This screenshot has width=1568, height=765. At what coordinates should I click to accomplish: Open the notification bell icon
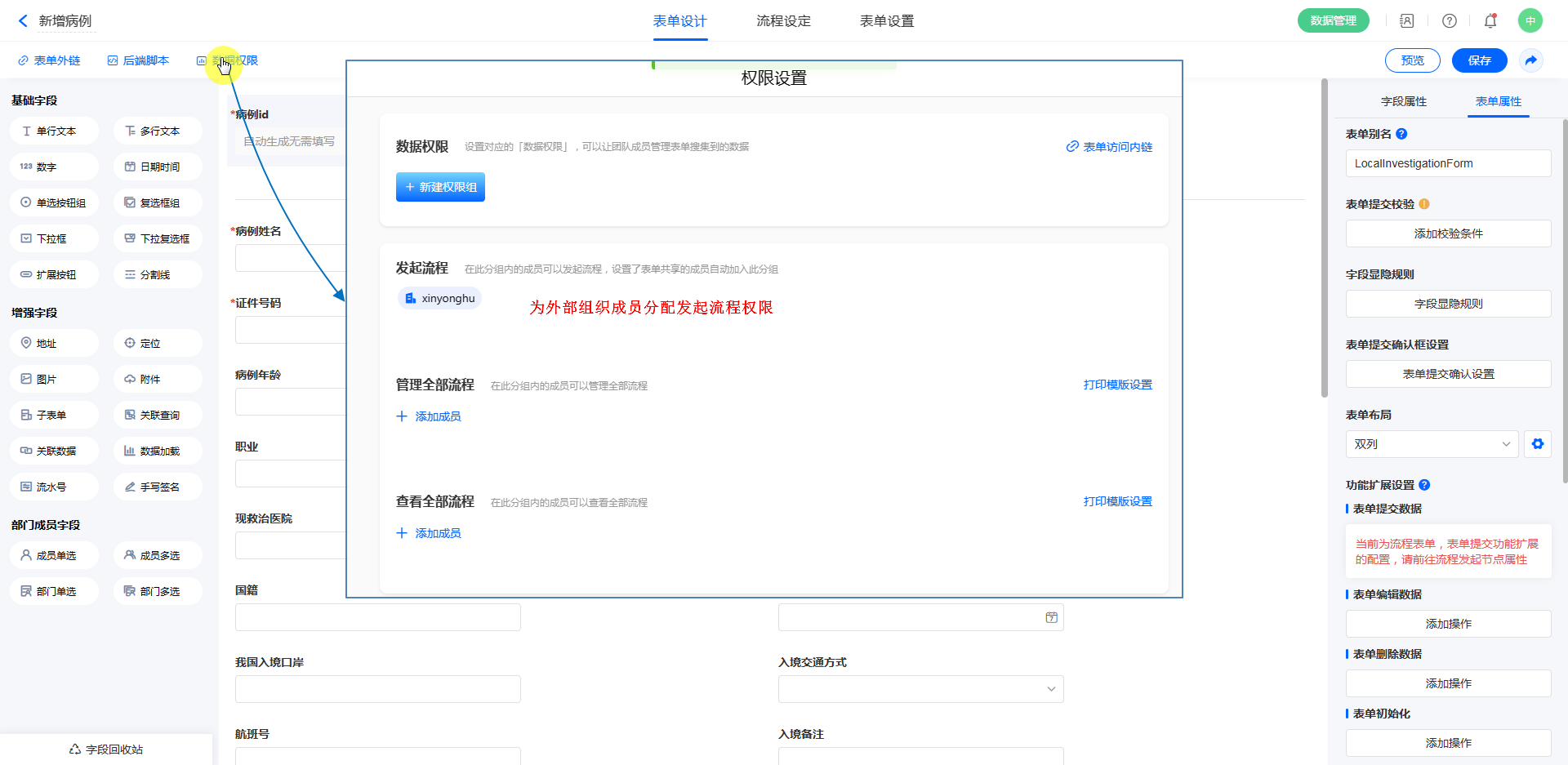point(1490,21)
